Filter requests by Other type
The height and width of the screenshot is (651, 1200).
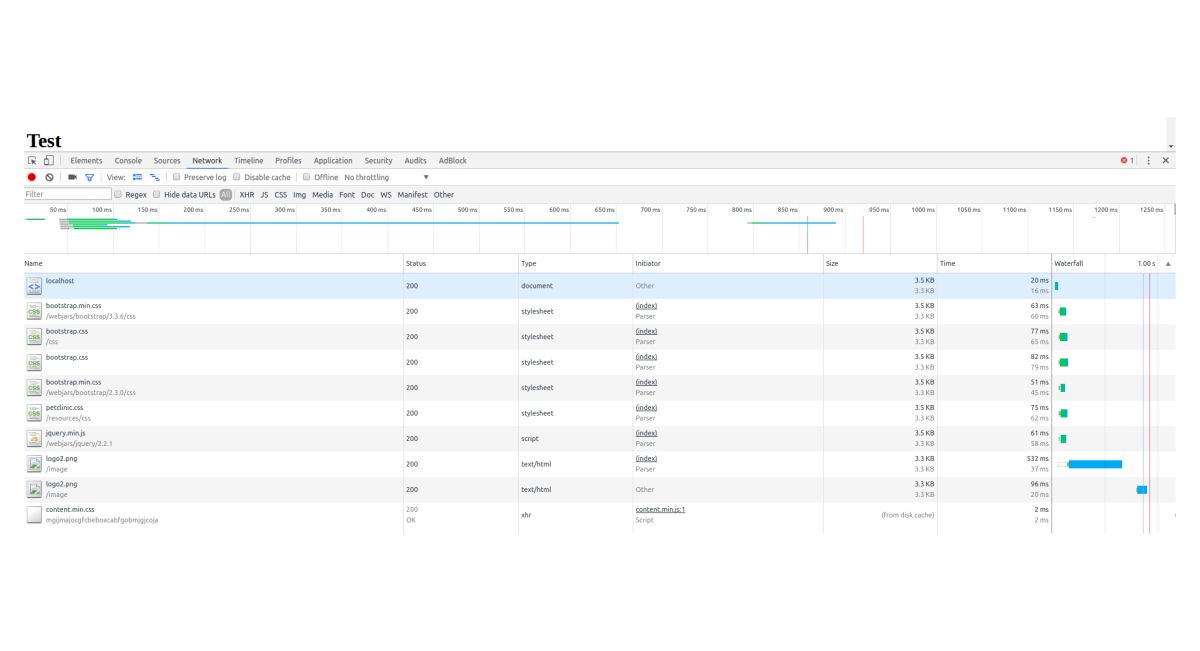(444, 195)
